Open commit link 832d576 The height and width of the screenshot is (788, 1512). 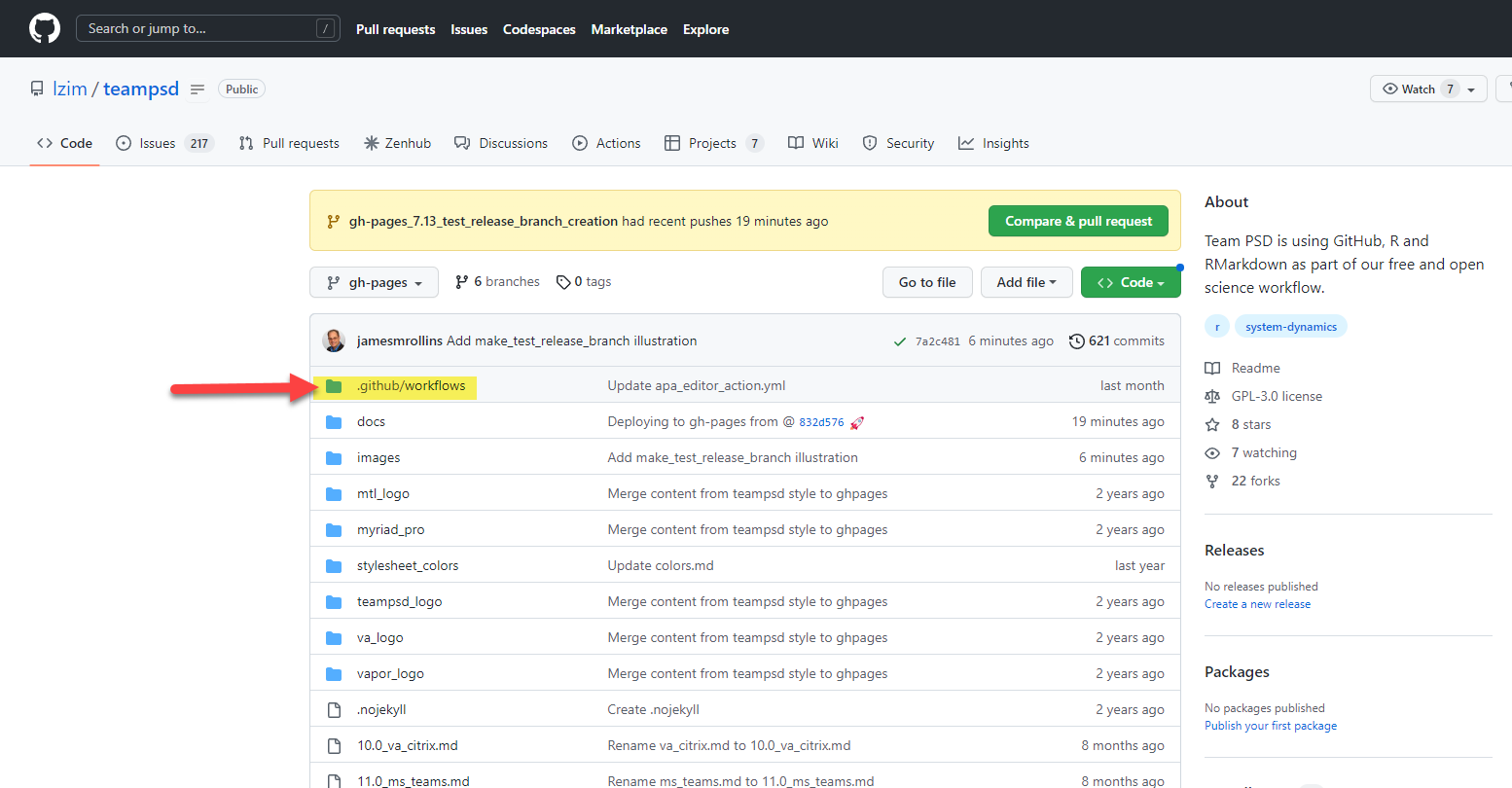[x=821, y=422]
